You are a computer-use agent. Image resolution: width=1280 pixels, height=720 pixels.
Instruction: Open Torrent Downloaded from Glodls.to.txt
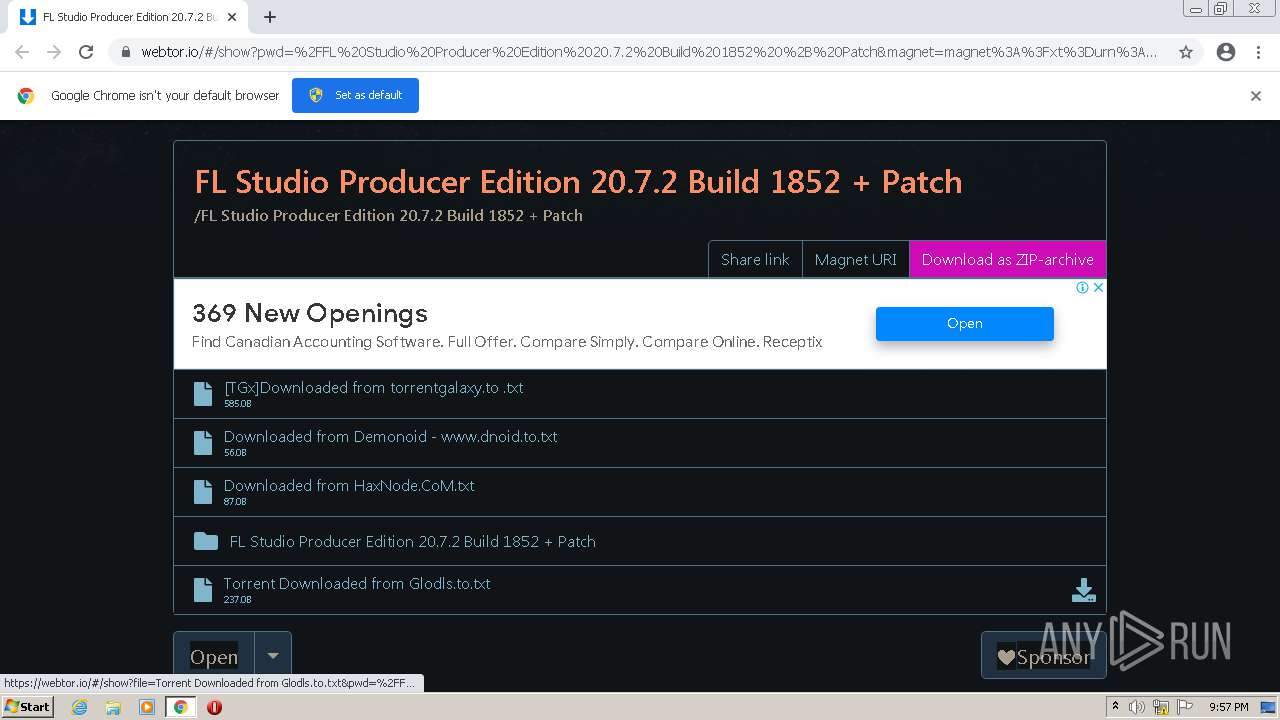click(640, 590)
